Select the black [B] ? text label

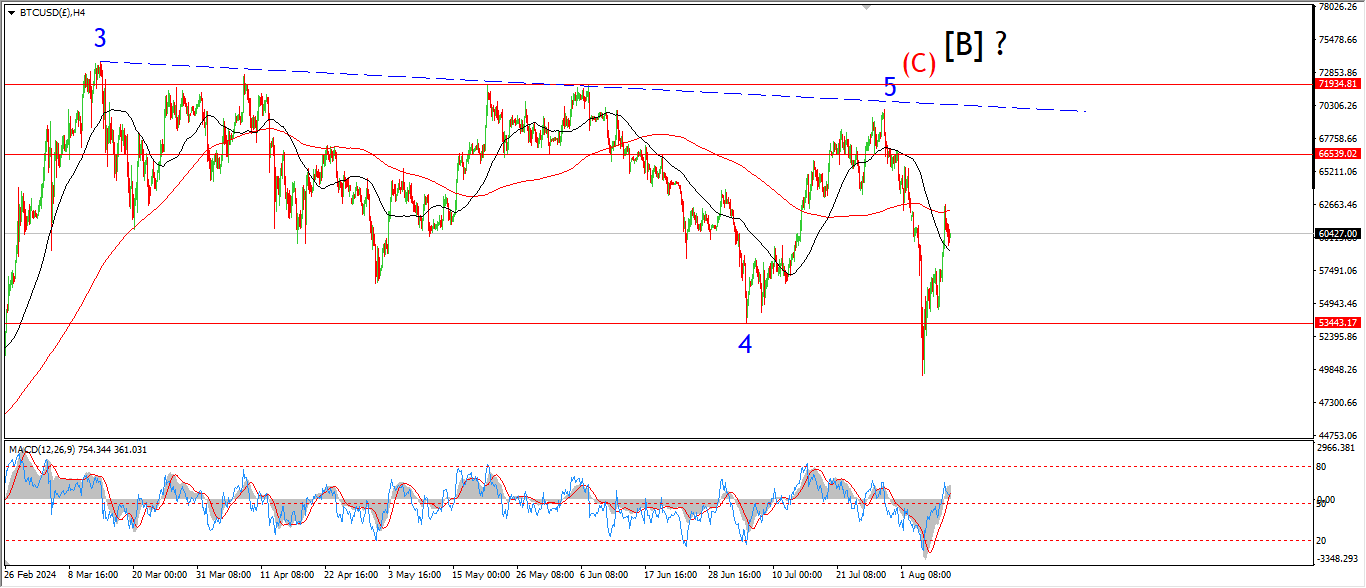[x=974, y=46]
